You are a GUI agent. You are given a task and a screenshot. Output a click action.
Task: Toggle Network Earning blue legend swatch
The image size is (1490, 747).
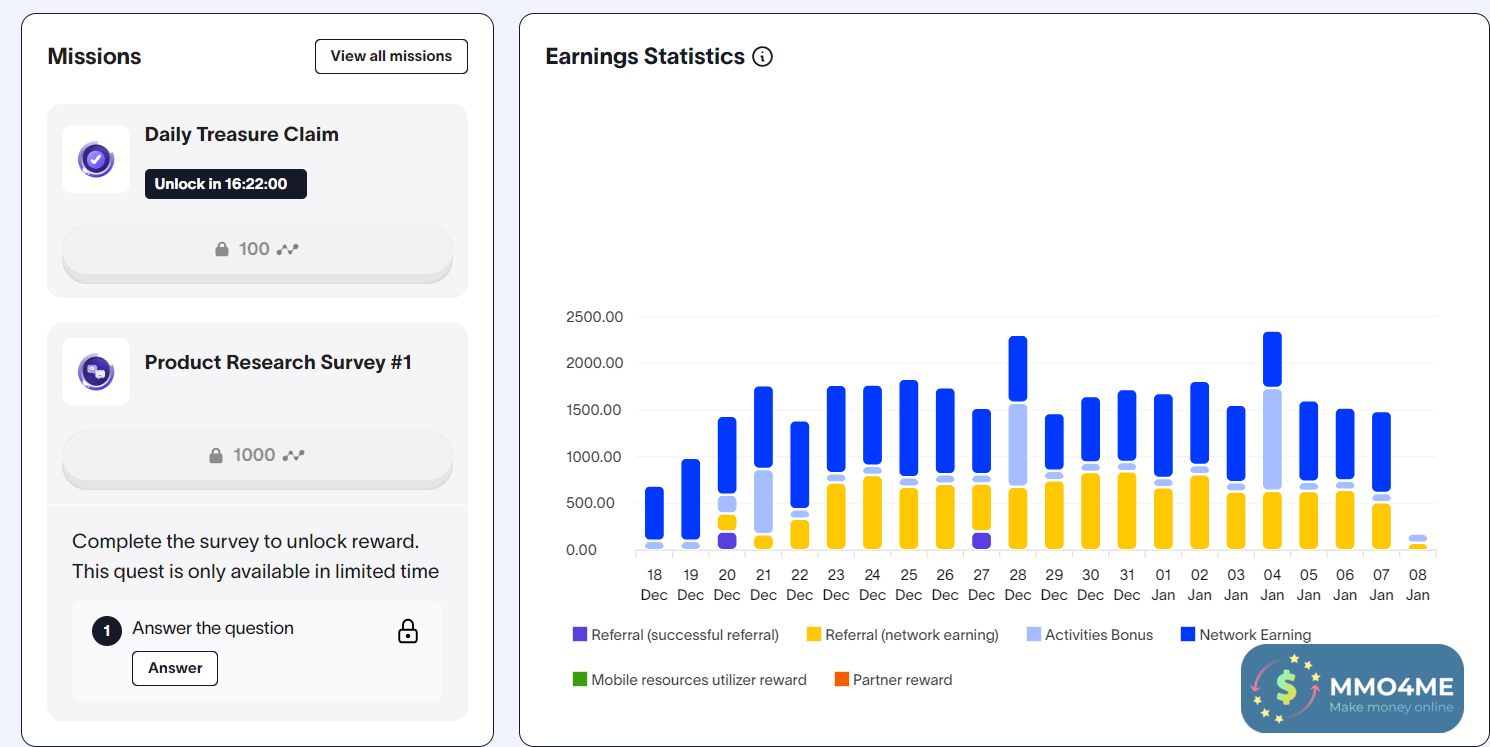pyautogui.click(x=1188, y=635)
